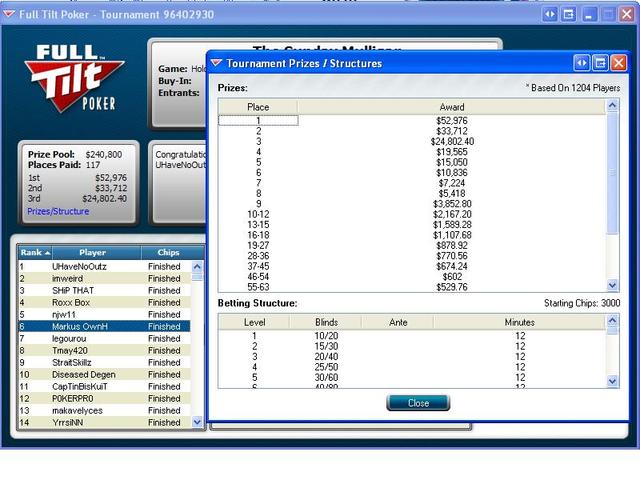Minimize the Full Tilt Poker tournament window
This screenshot has width=640, height=480.
point(589,15)
